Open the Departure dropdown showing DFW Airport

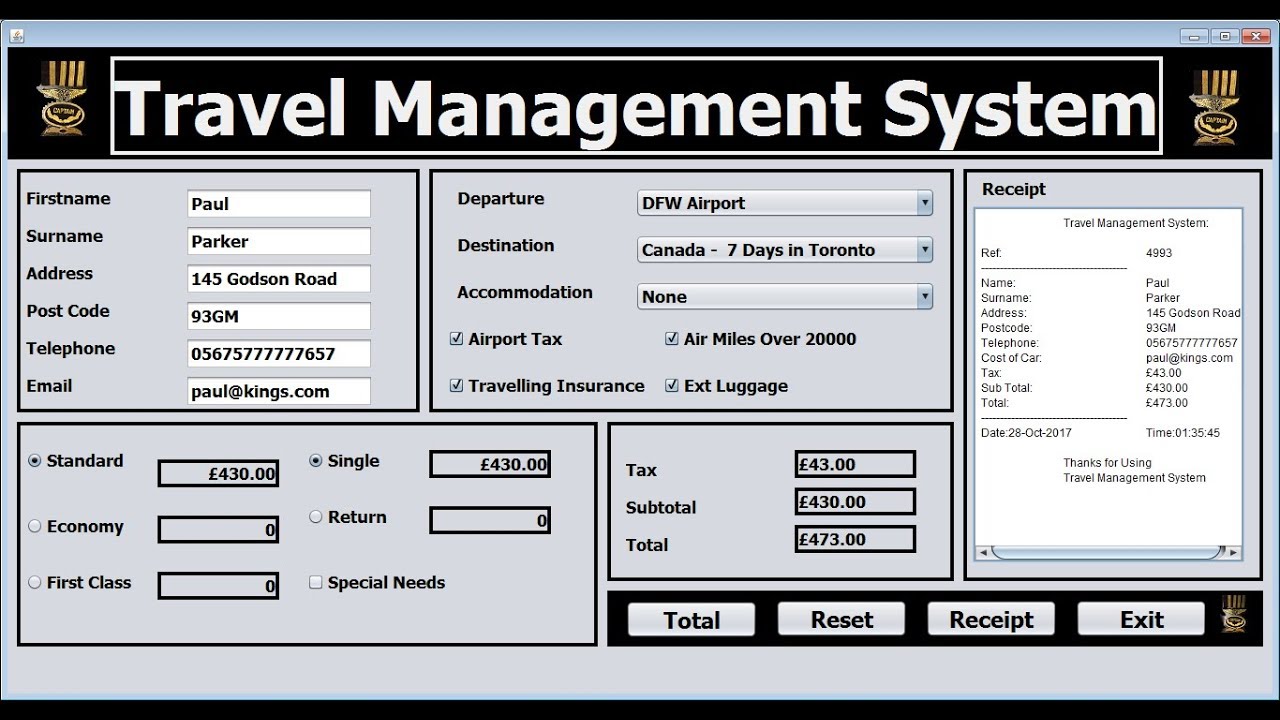pyautogui.click(x=785, y=203)
